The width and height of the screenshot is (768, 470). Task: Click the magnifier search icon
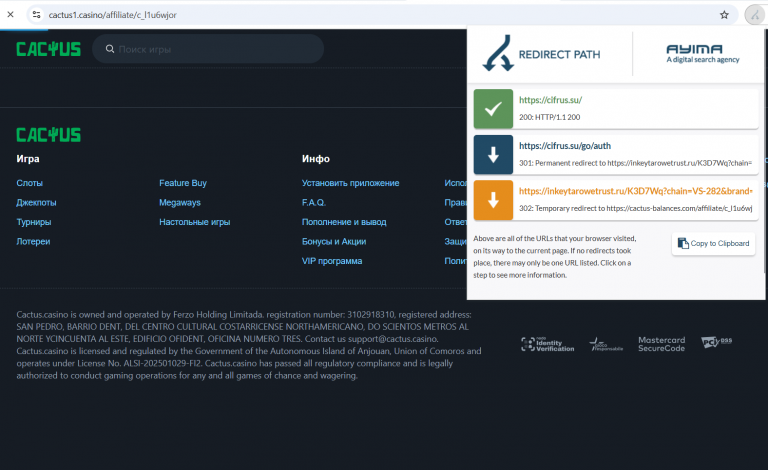pos(110,49)
